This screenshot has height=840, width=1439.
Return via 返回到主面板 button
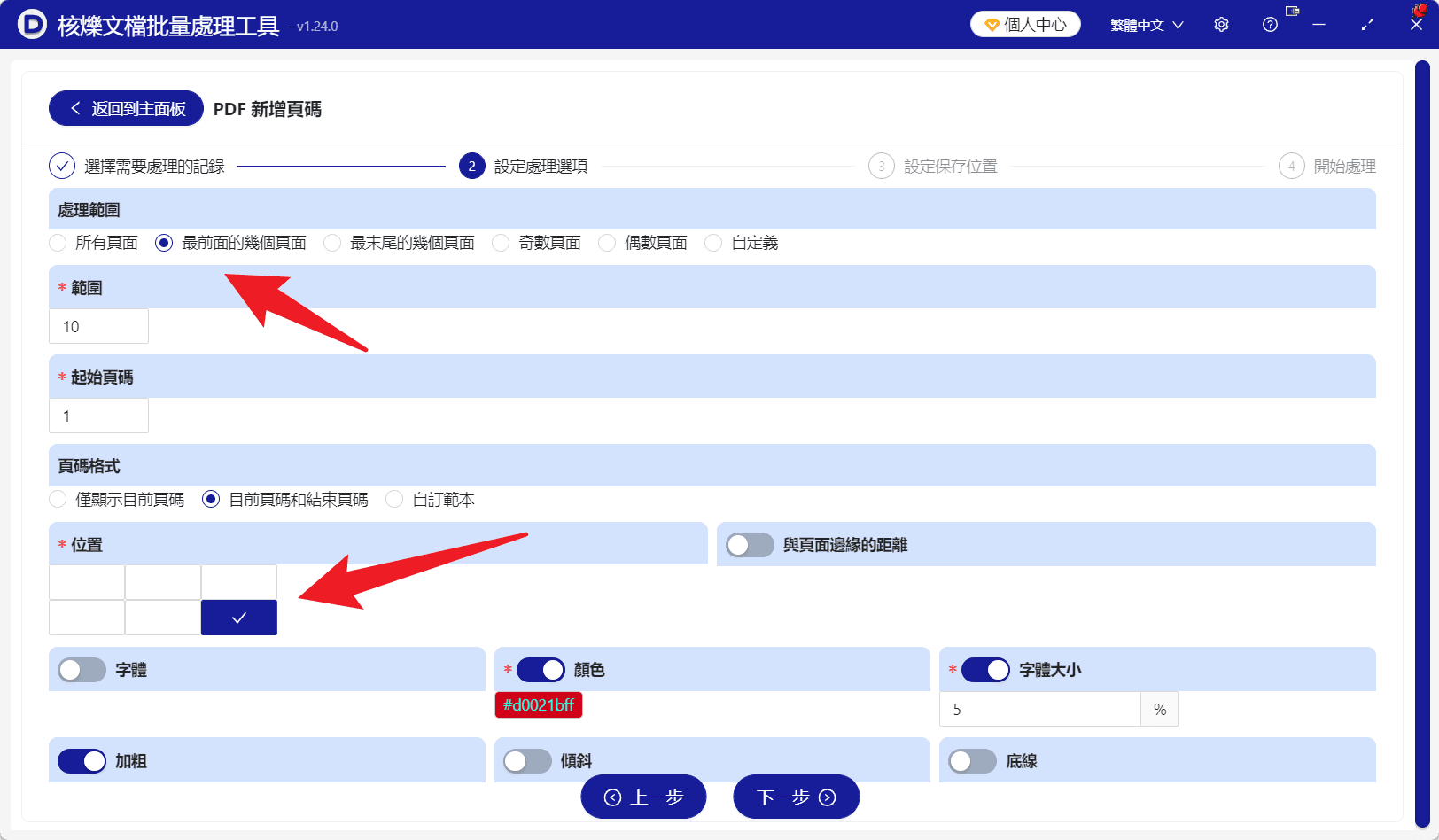[126, 108]
